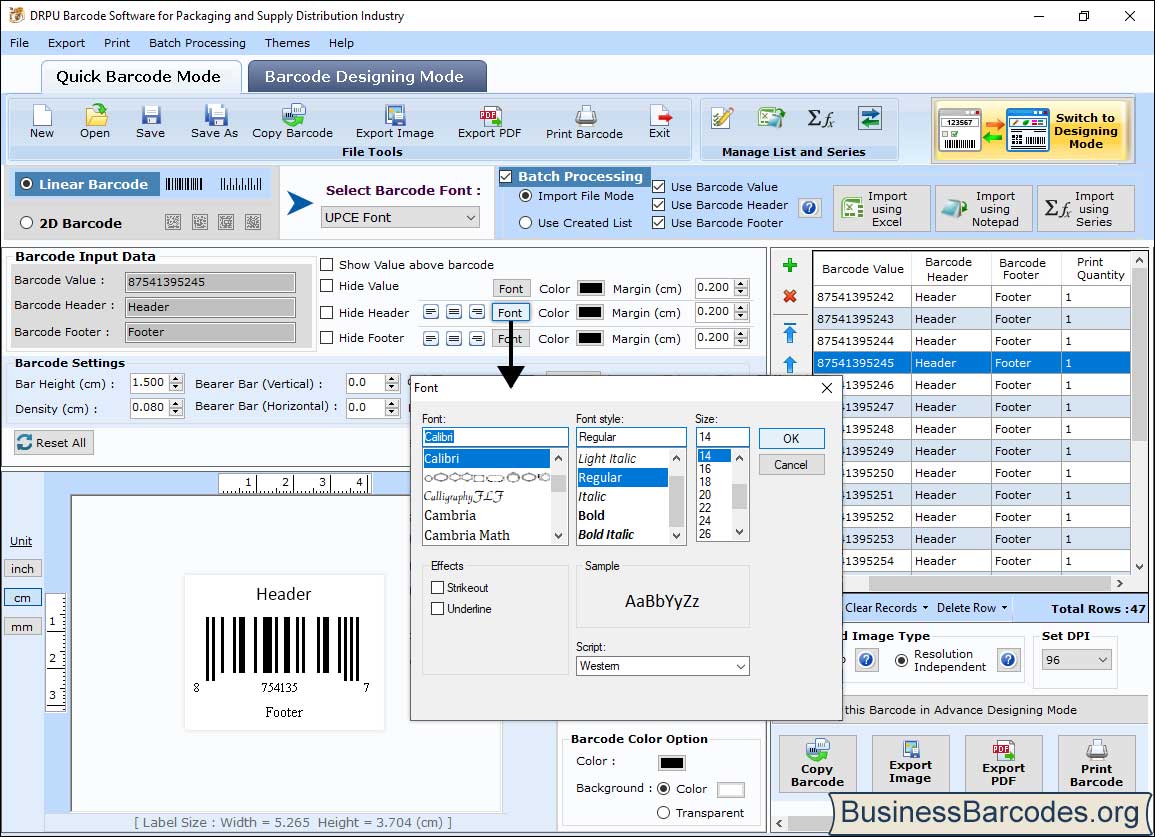Open header text color swatch
This screenshot has height=837, width=1155.
[590, 312]
